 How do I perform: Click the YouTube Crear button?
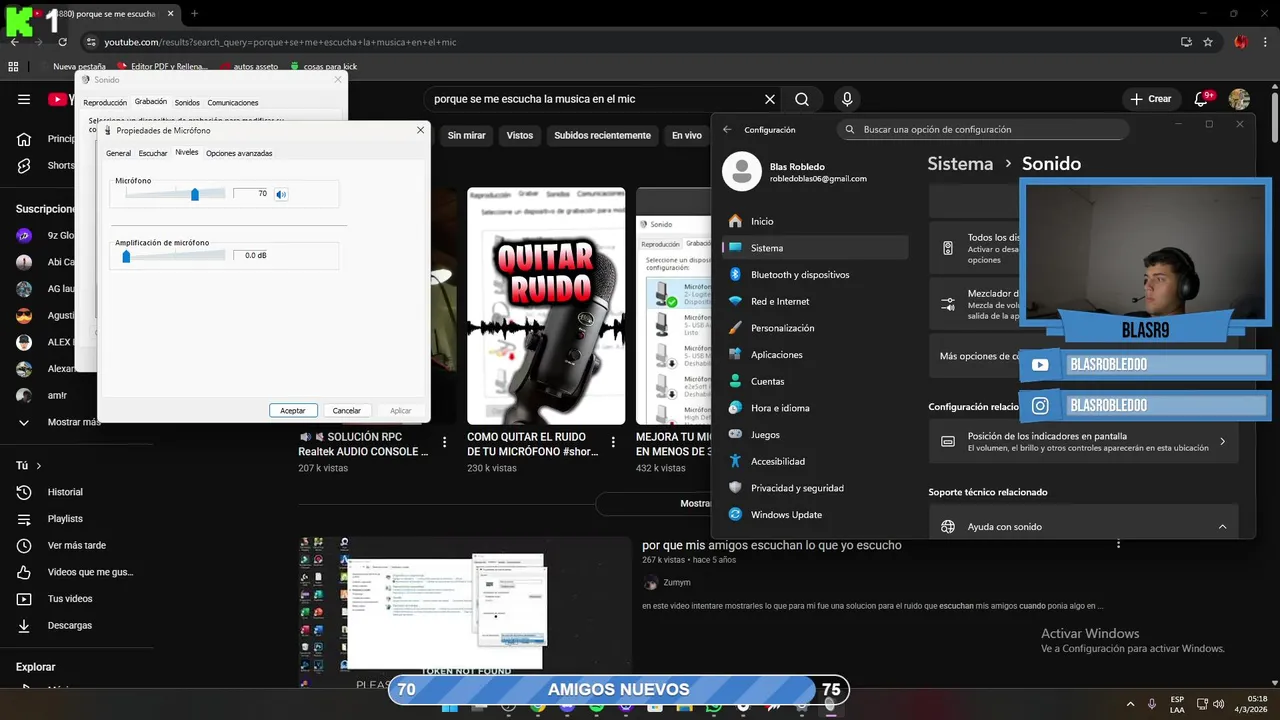[1150, 99]
